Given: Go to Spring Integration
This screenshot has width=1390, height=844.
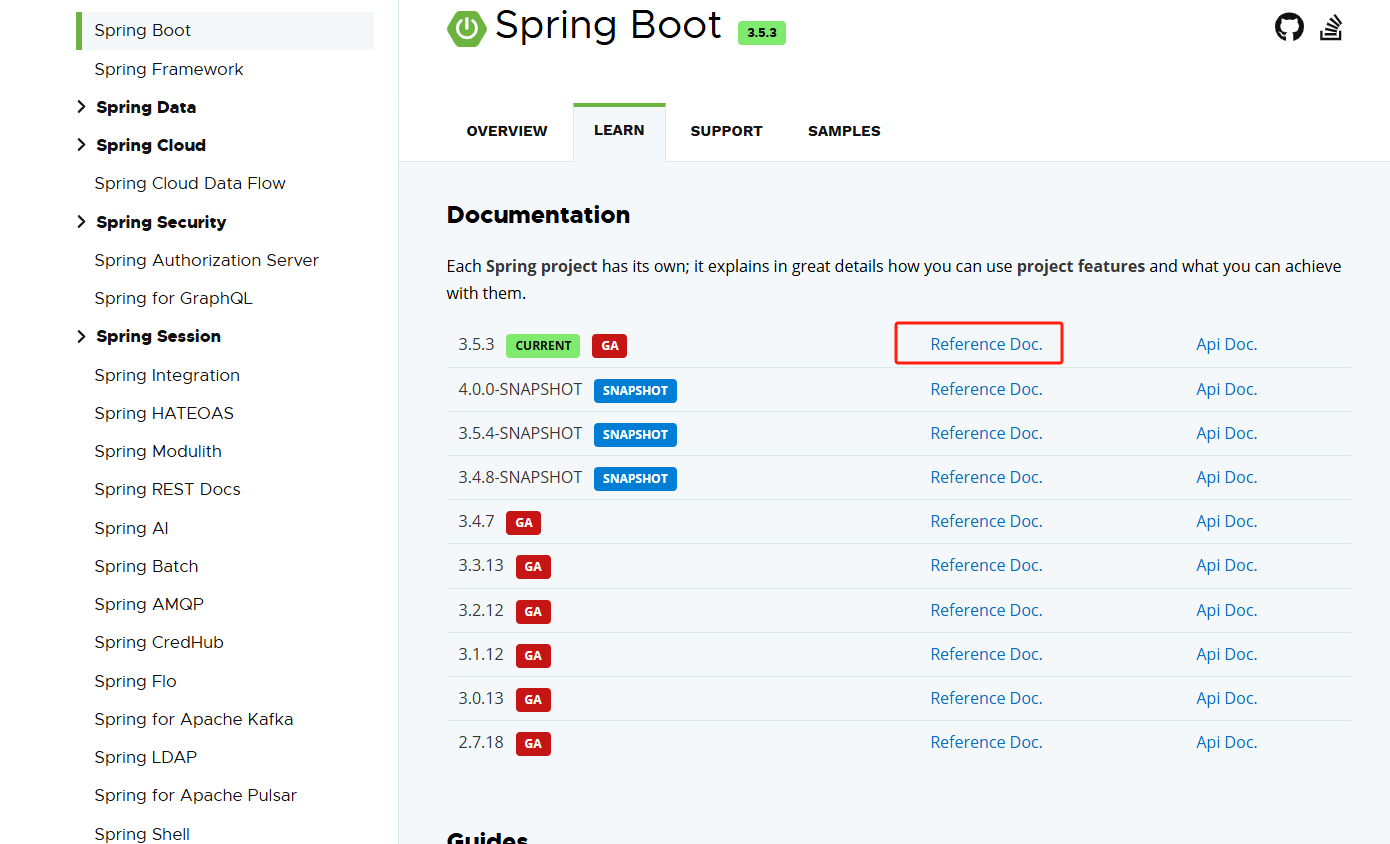Looking at the screenshot, I should [x=167, y=375].
